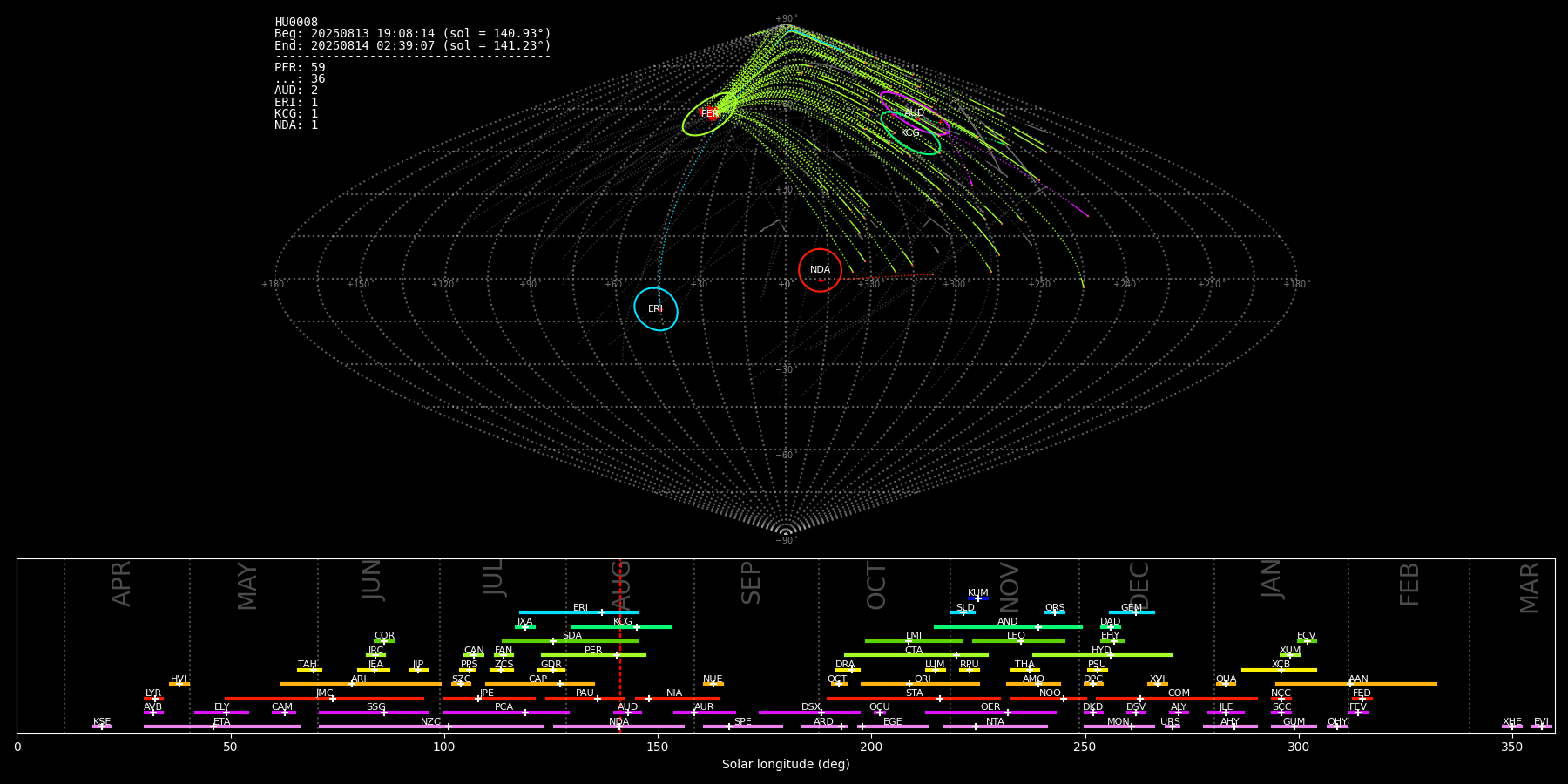Click the purple OER shower bar
The height and width of the screenshot is (784, 1568).
coord(990,713)
